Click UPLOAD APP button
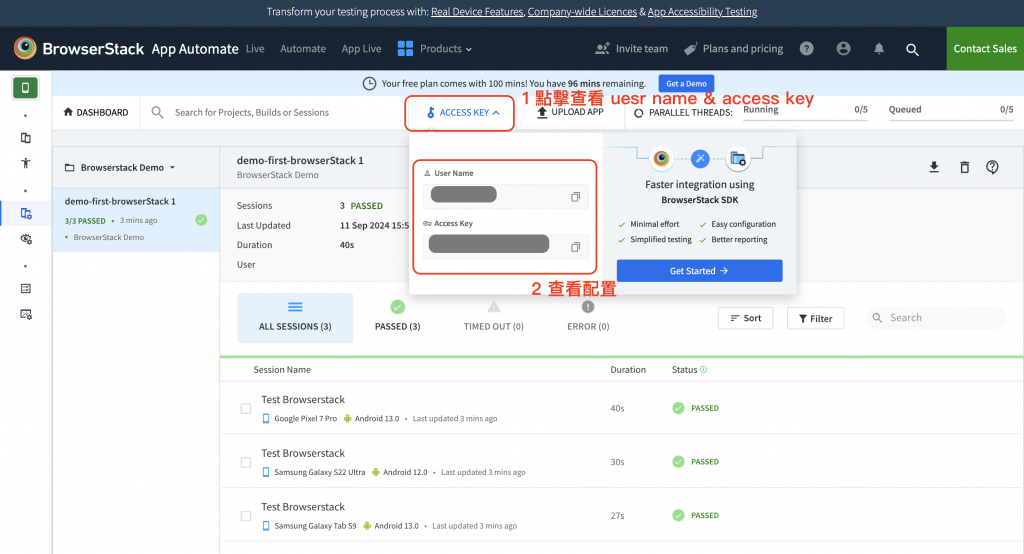The image size is (1024, 554). pos(570,112)
